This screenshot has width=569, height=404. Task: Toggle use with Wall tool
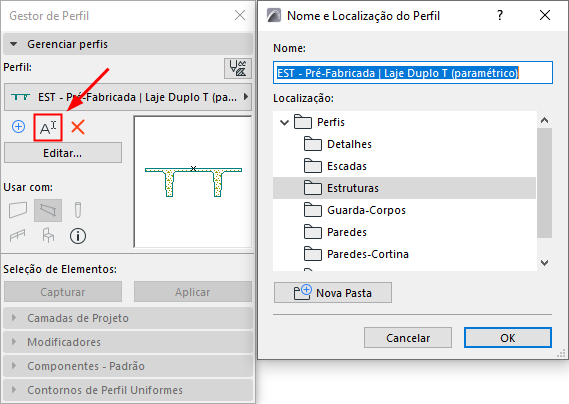pyautogui.click(x=18, y=210)
